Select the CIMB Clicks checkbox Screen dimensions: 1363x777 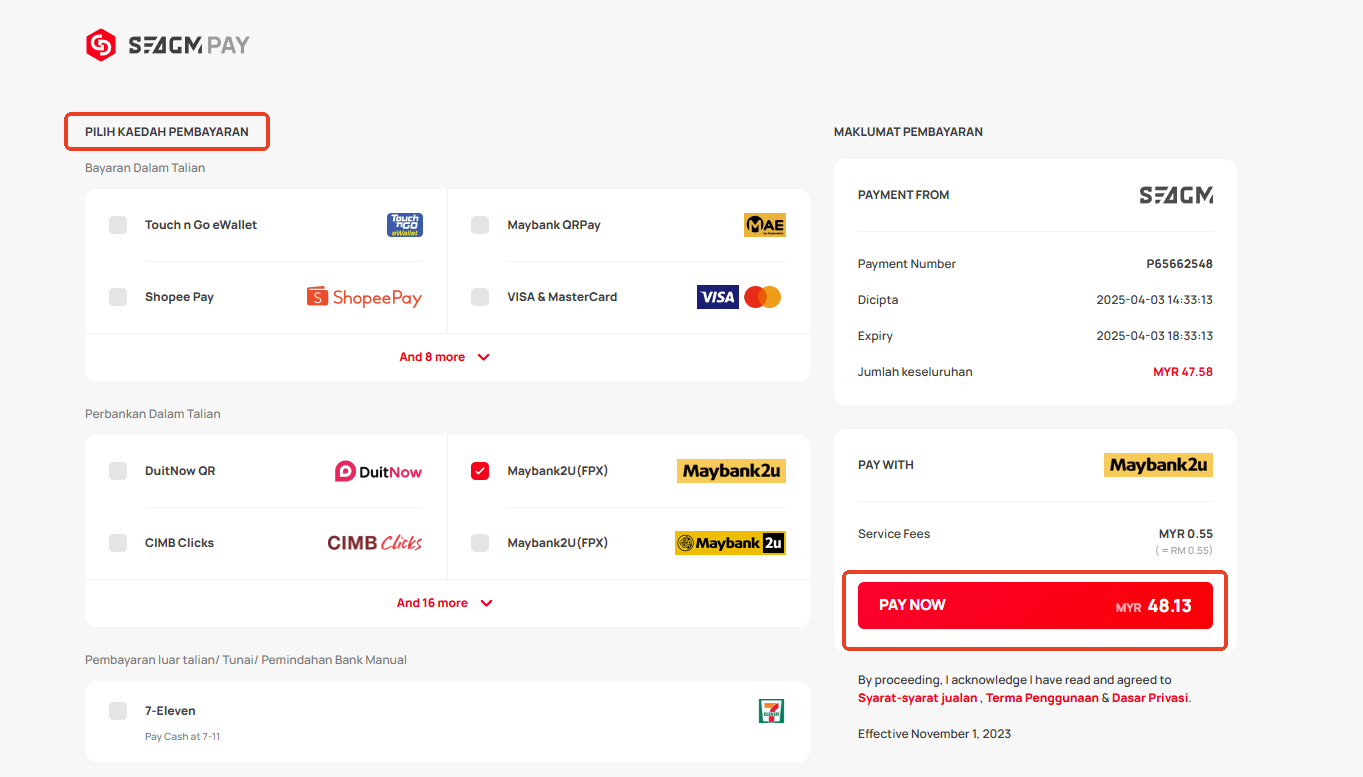[118, 543]
